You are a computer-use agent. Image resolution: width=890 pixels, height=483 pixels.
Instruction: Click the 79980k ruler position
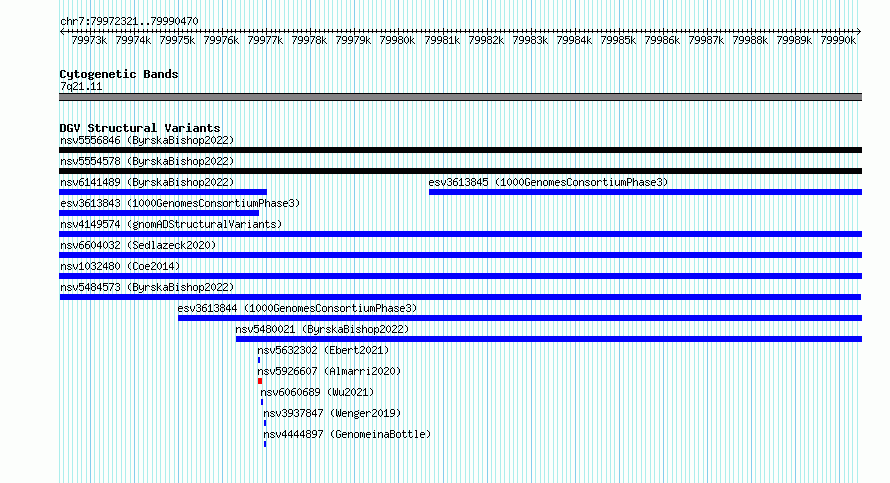point(397,40)
